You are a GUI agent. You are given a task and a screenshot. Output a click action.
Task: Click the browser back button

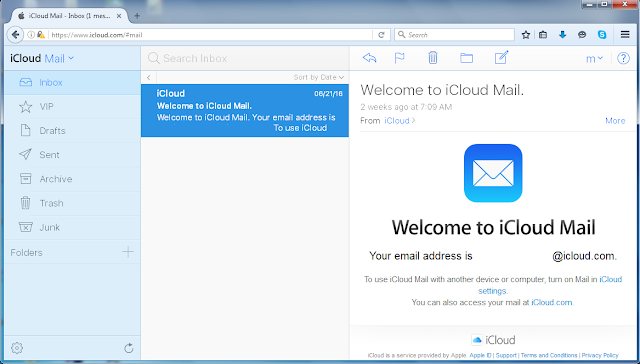coord(16,35)
